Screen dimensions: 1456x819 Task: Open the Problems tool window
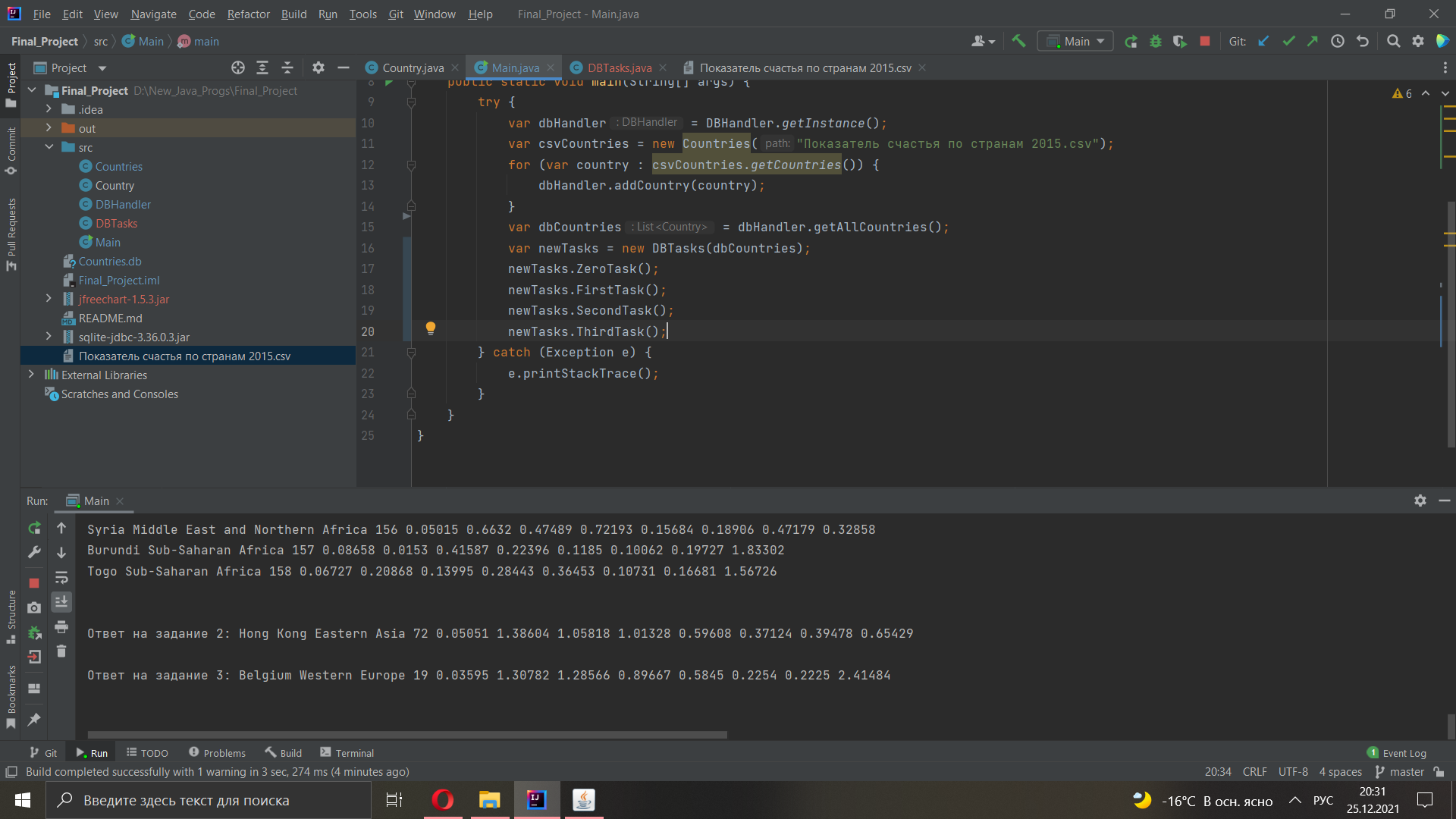(x=217, y=753)
